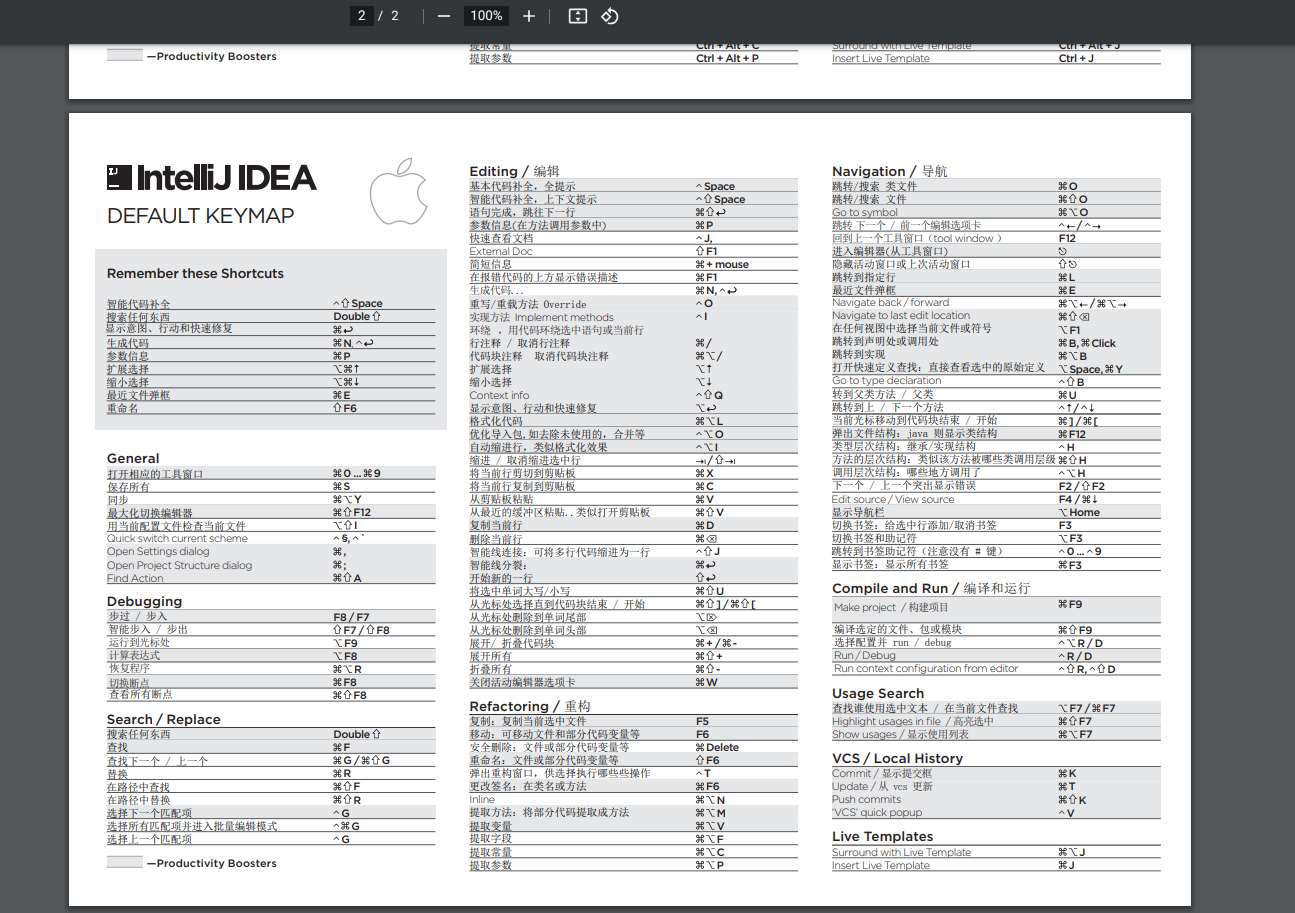Click the Live Templates heading

tap(882, 836)
